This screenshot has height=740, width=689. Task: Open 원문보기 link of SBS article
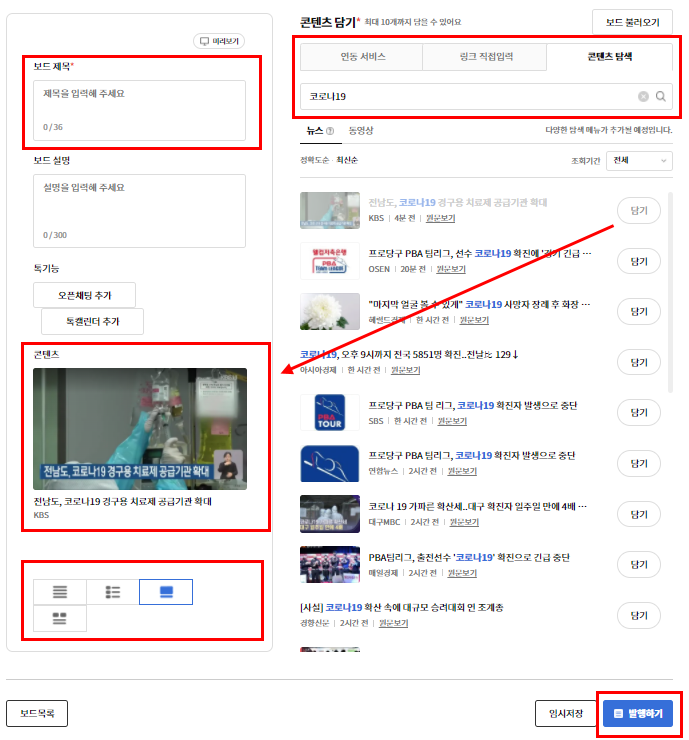click(x=452, y=421)
